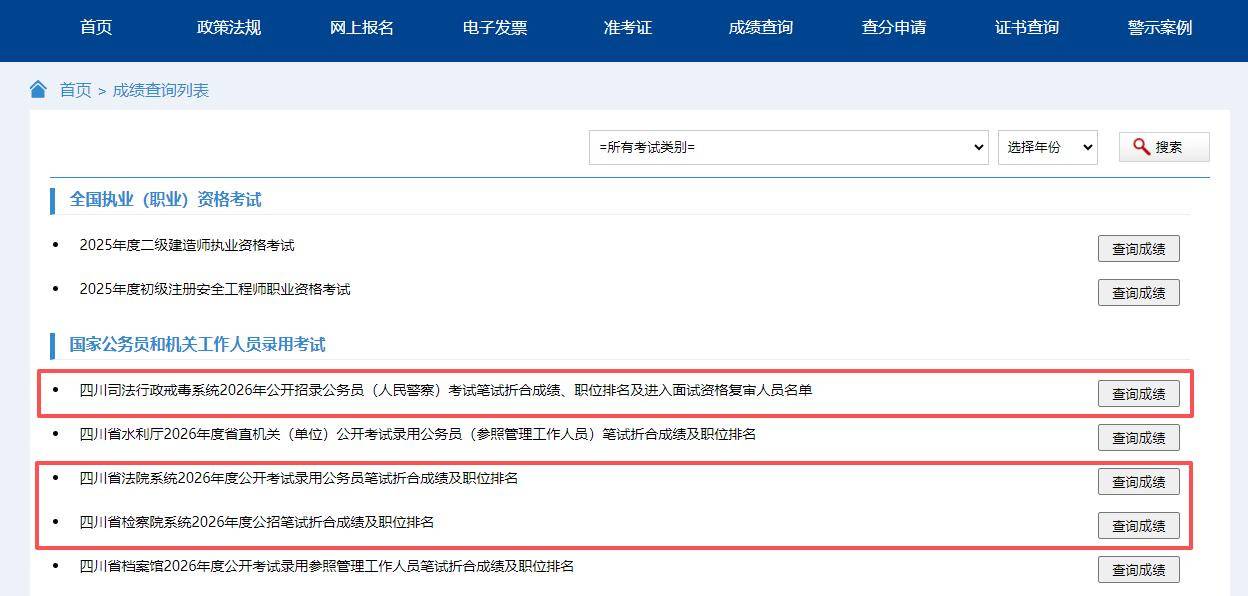Open 查分申请 in the menu
The height and width of the screenshot is (596, 1248).
pyautogui.click(x=894, y=28)
